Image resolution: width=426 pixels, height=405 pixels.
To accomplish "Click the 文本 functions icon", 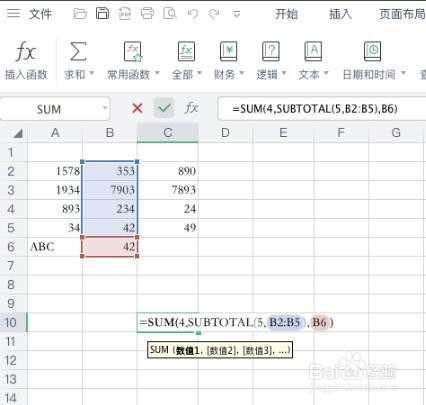I will [313, 51].
